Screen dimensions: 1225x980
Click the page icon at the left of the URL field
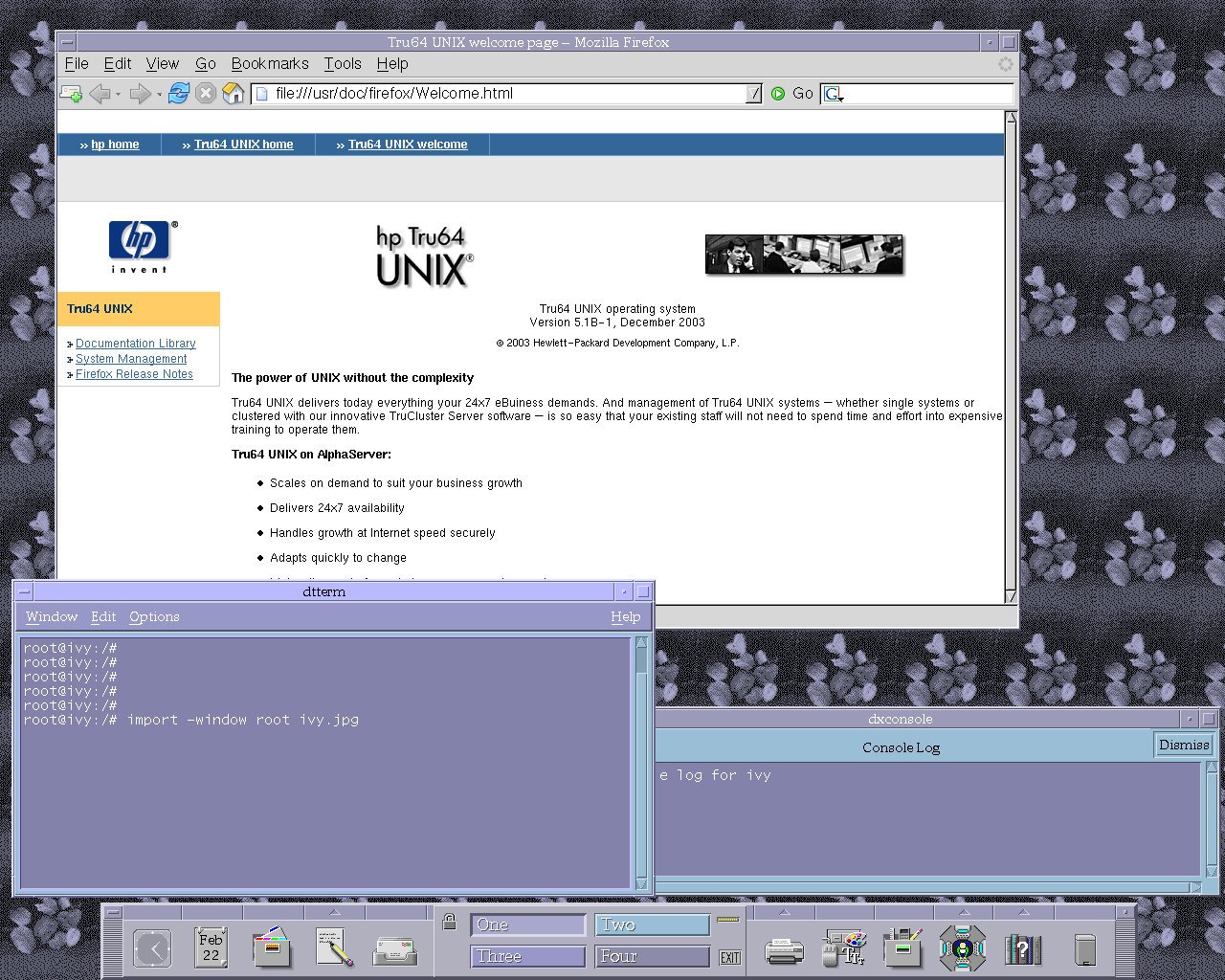262,94
